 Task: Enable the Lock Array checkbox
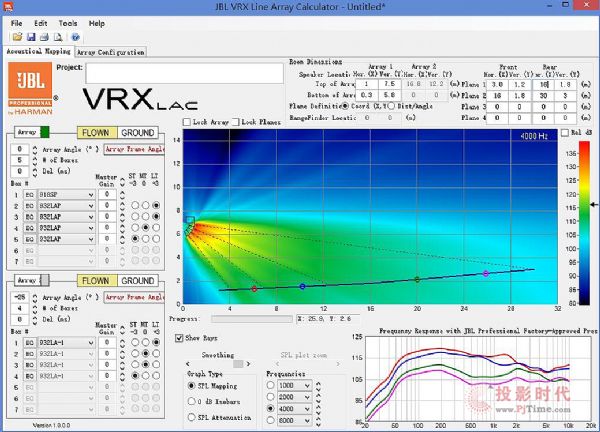[x=187, y=122]
